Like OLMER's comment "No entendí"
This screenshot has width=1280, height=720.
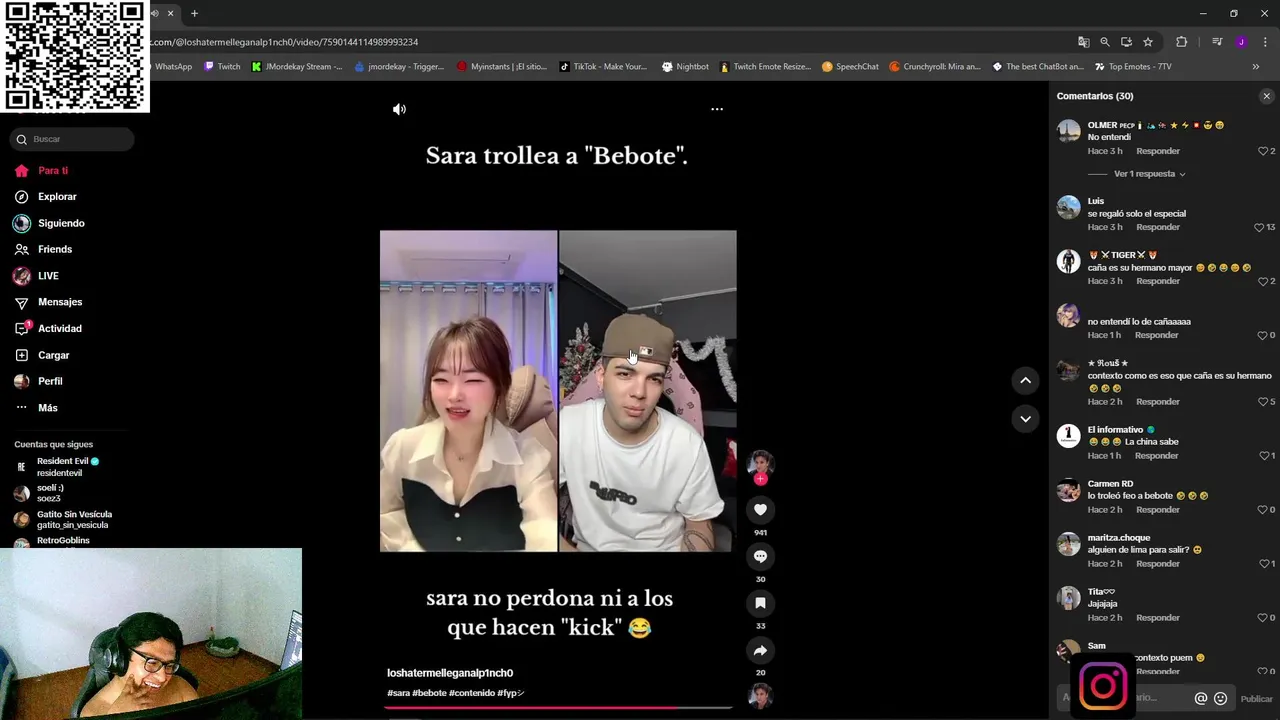coord(1263,151)
